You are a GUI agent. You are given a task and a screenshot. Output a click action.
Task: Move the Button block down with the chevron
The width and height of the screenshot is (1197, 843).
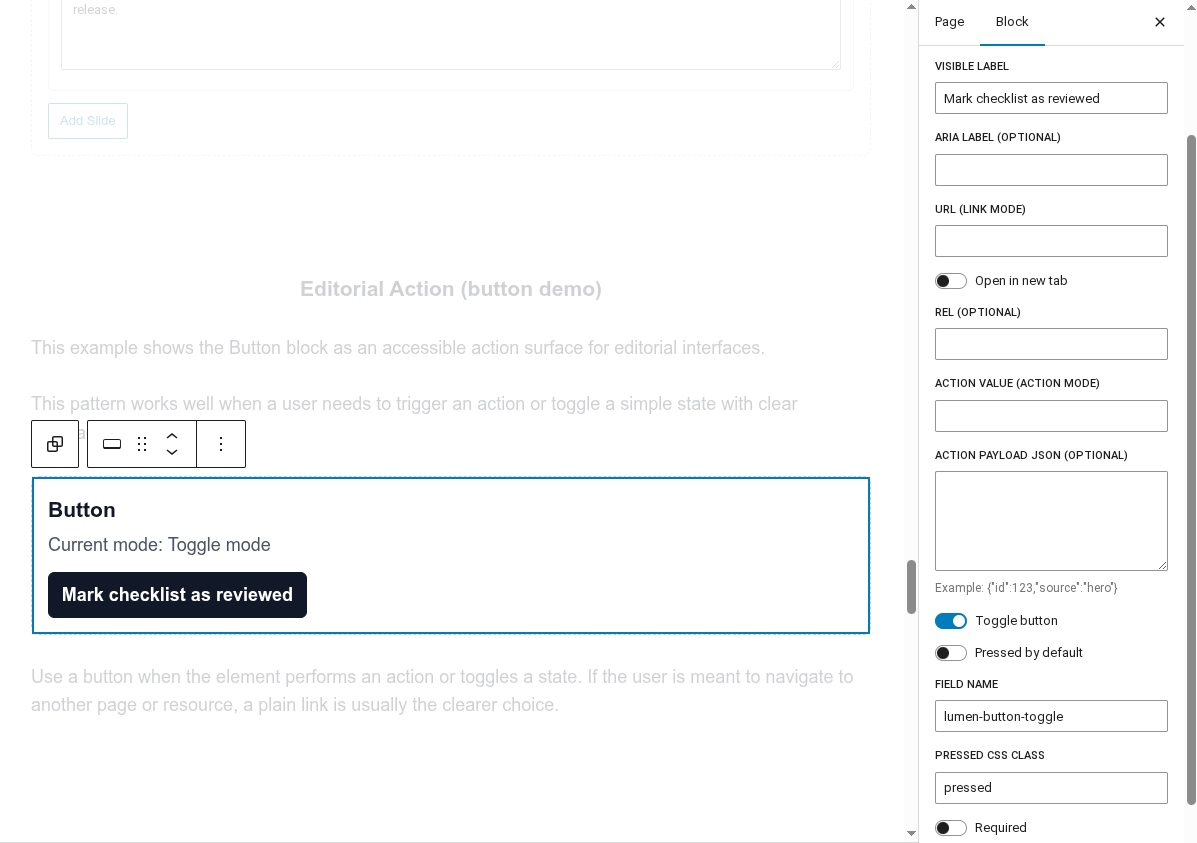pos(172,453)
